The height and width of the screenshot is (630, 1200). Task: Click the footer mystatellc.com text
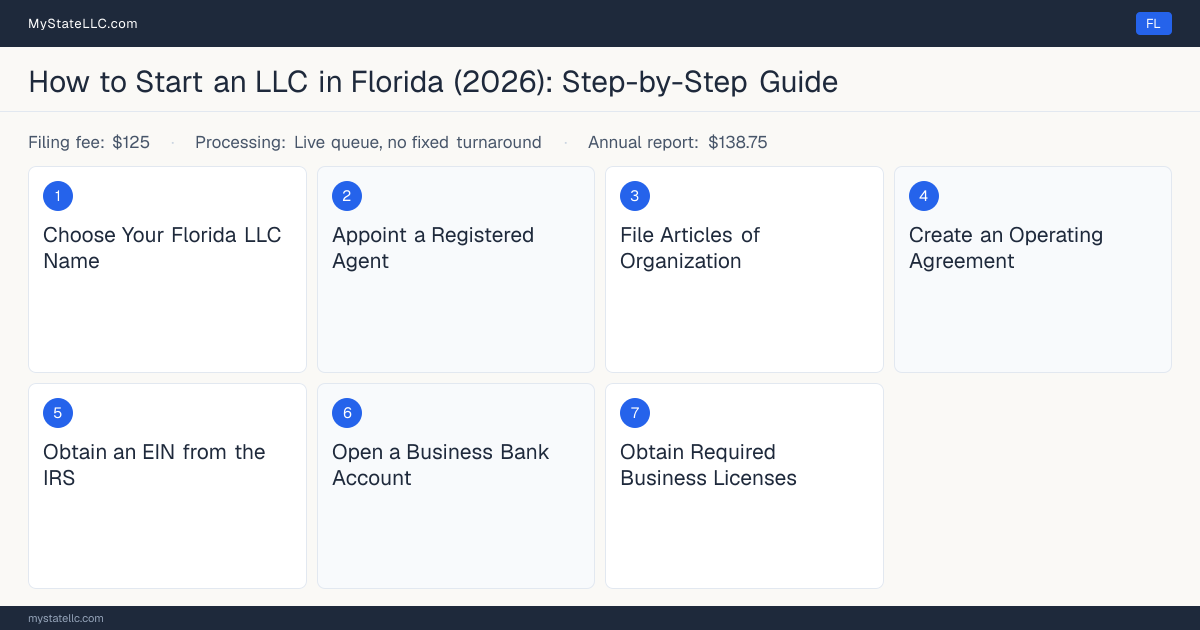point(66,618)
